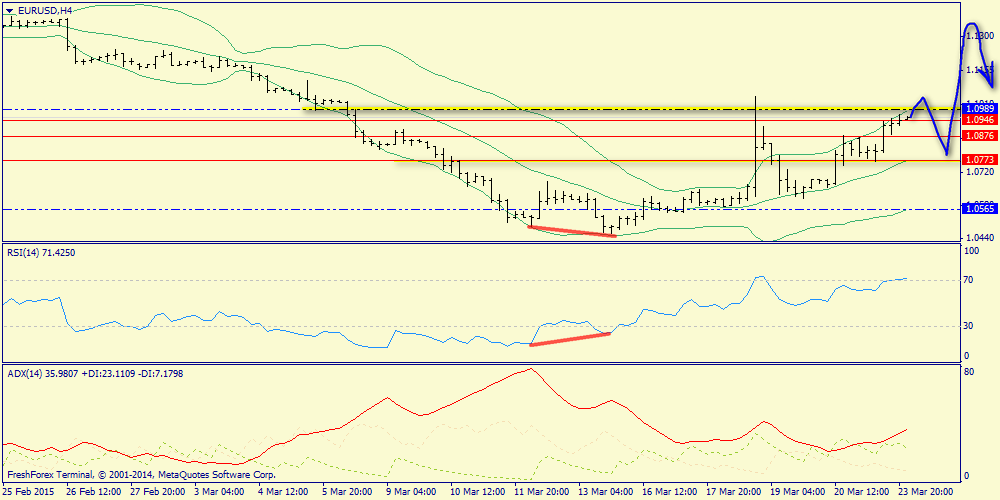This screenshot has width=1000, height=500.
Task: Click the 25 Feb 2015 date label
Action: pyautogui.click(x=27, y=492)
